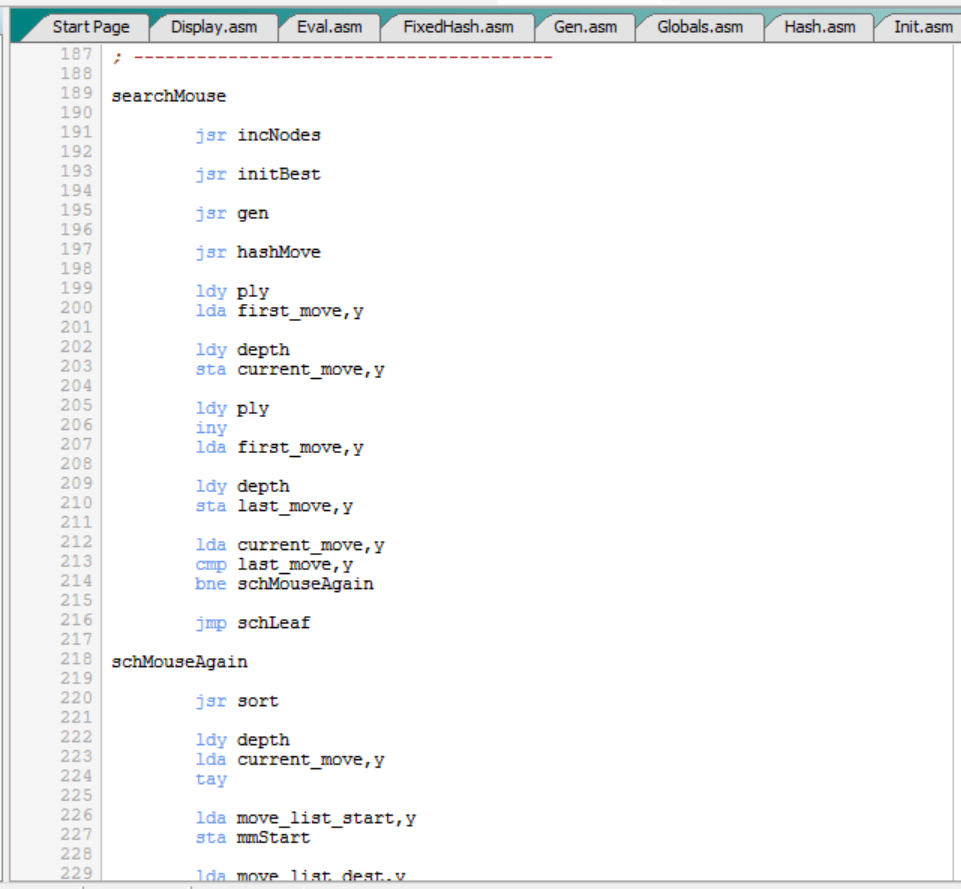This screenshot has height=889, width=961.
Task: Switch to the Start Page tab
Action: point(90,27)
